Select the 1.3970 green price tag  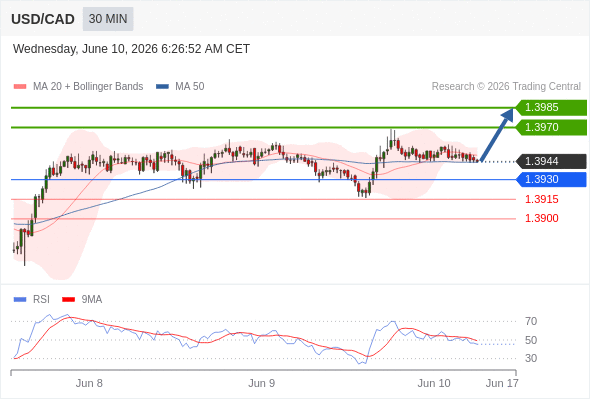point(551,128)
